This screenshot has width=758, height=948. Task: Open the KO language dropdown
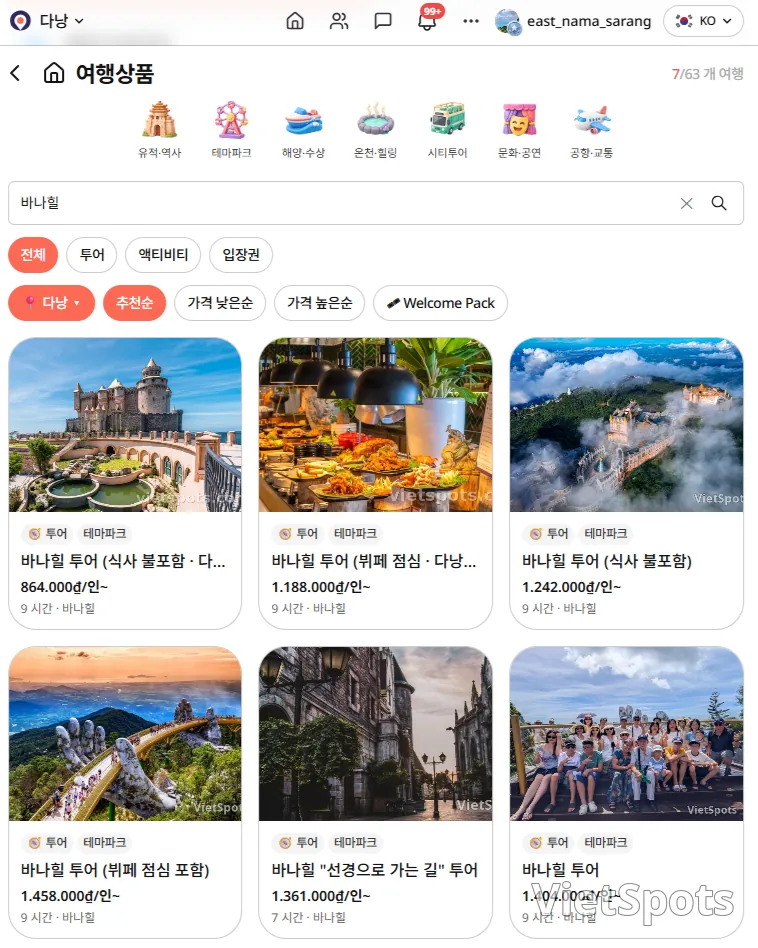click(704, 21)
